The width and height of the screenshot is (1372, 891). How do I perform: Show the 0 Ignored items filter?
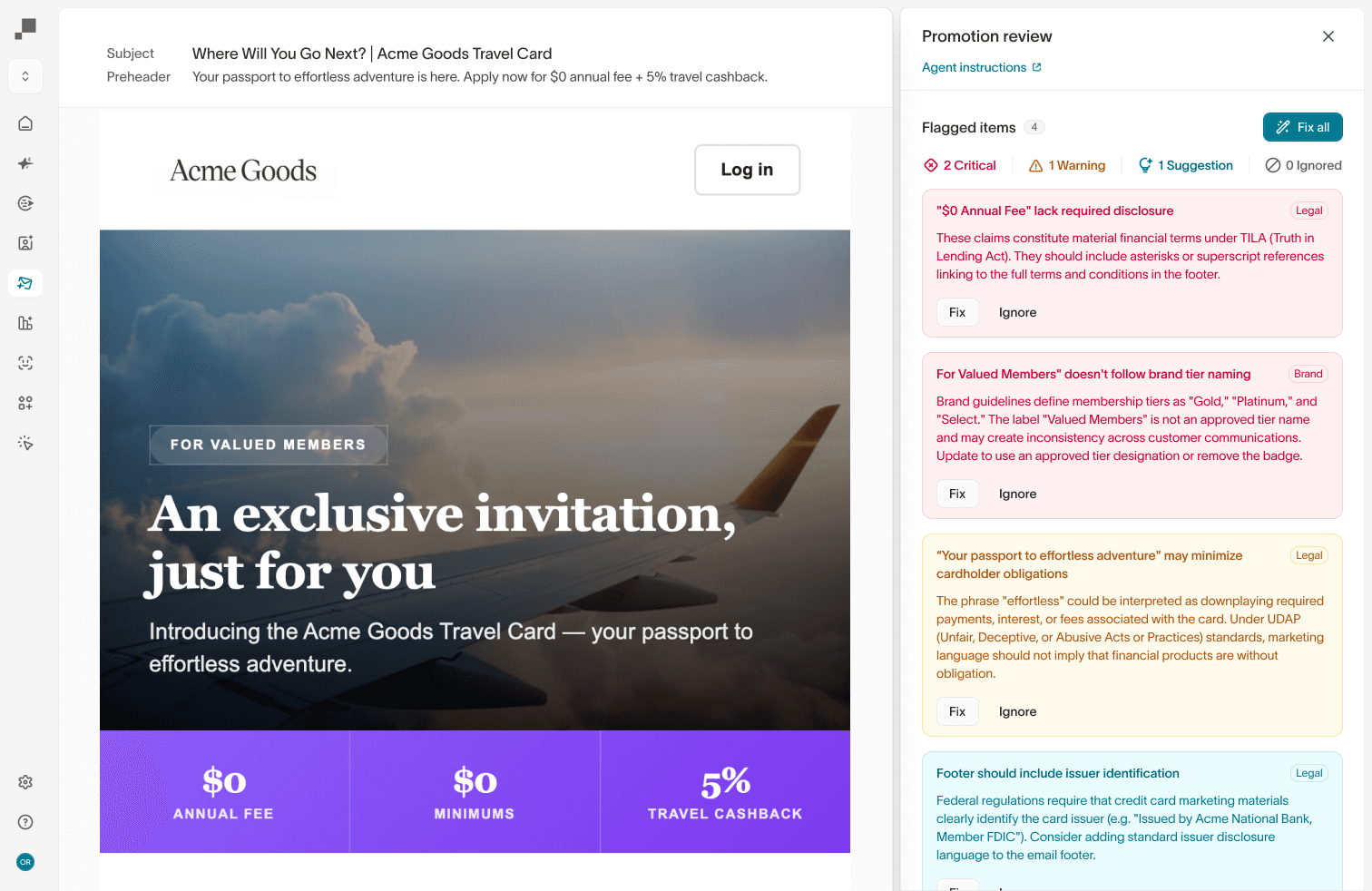click(1303, 165)
